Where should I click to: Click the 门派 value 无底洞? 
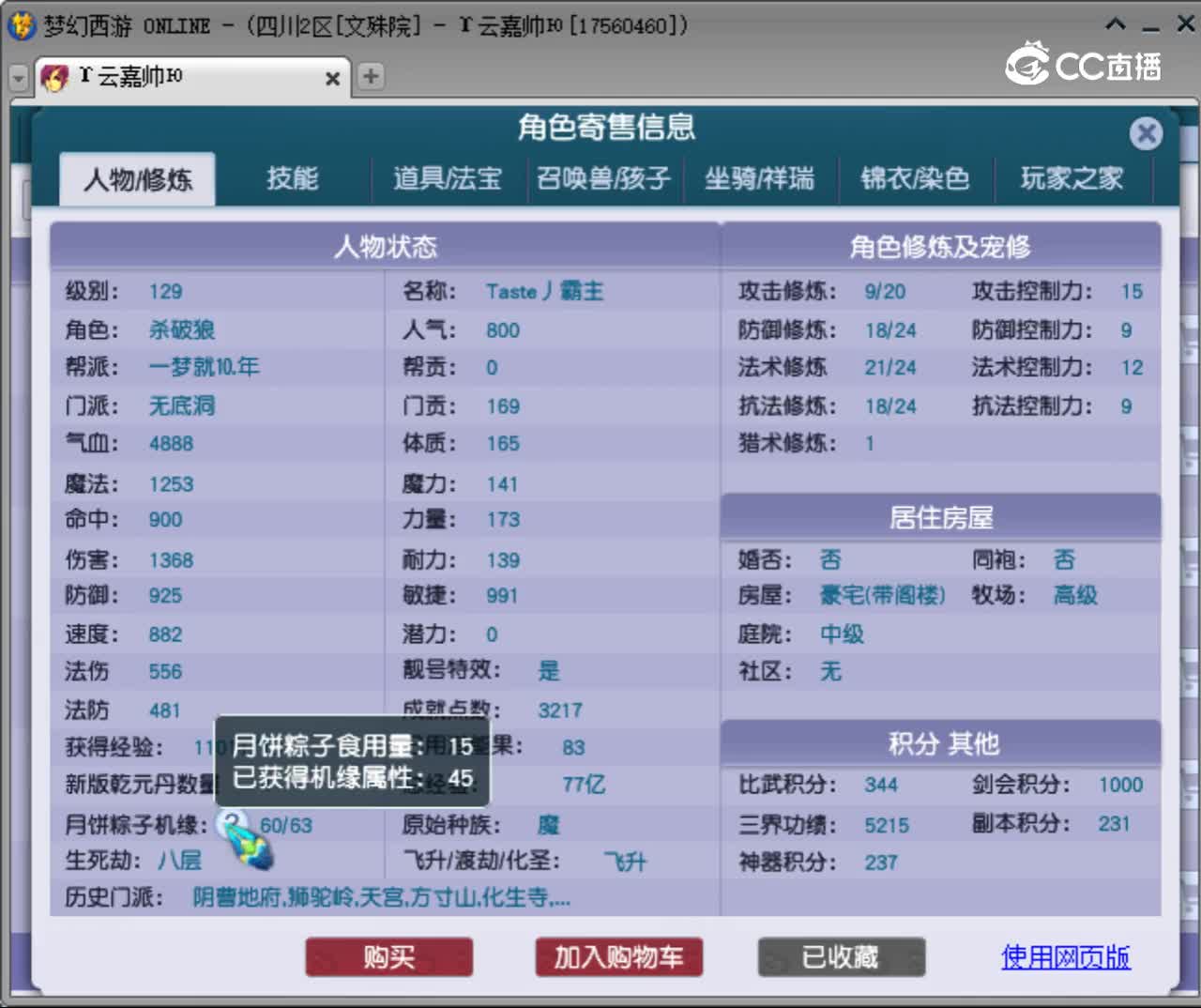[x=182, y=405]
